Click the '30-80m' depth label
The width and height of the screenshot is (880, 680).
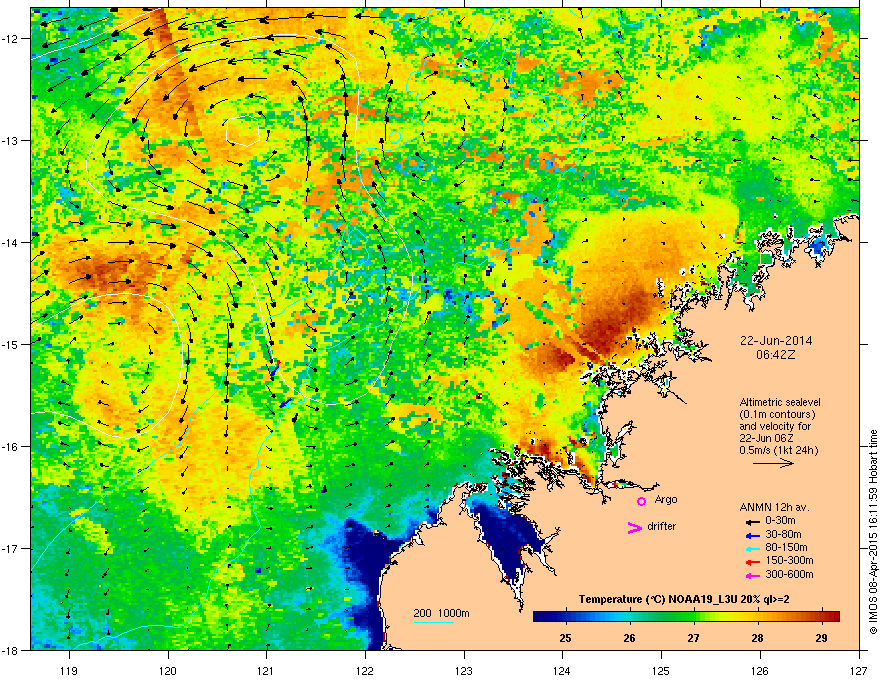pyautogui.click(x=783, y=535)
